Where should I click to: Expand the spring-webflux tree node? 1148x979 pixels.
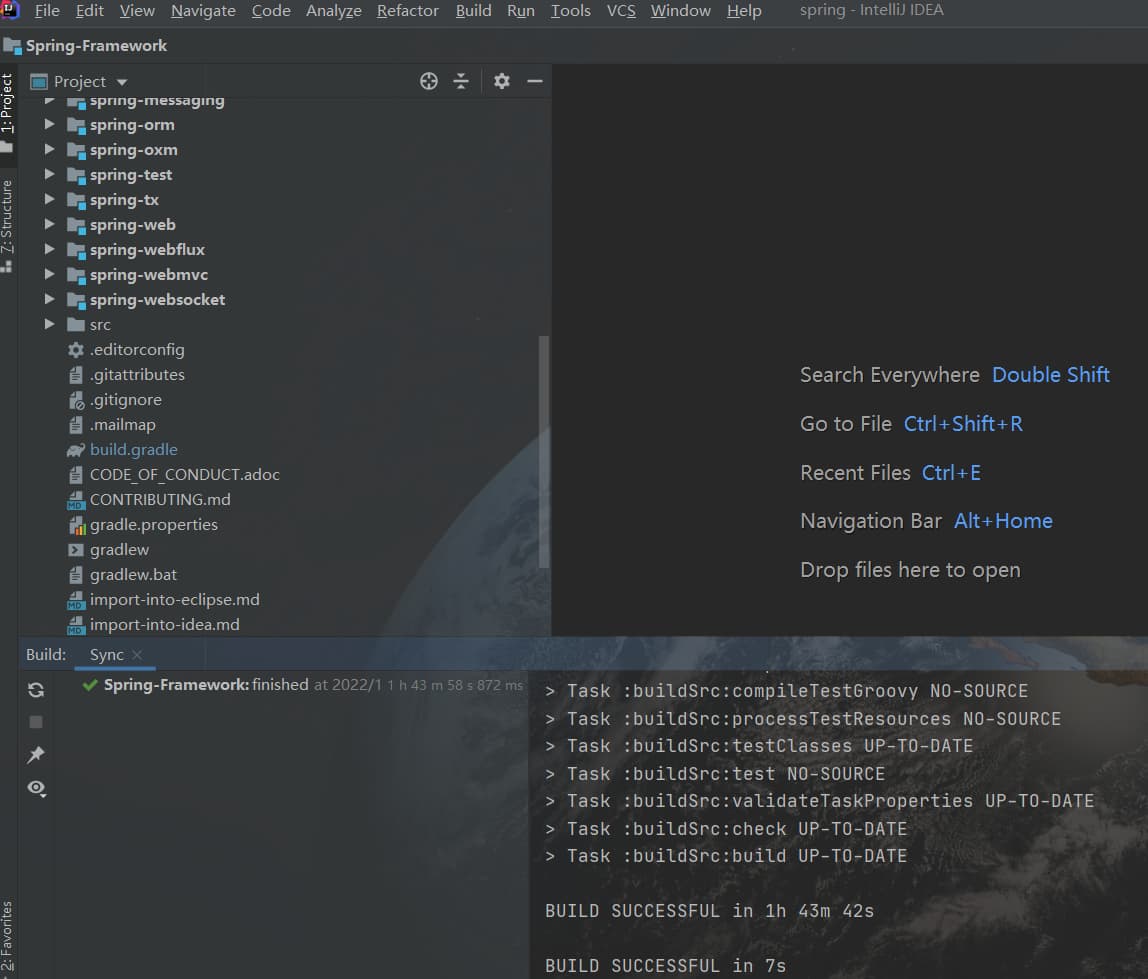pyautogui.click(x=49, y=249)
